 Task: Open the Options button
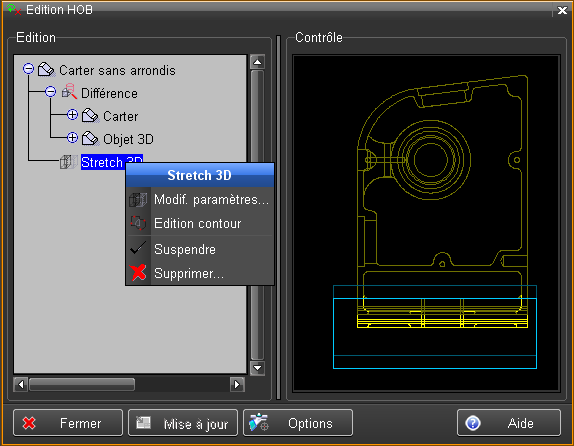coord(298,423)
